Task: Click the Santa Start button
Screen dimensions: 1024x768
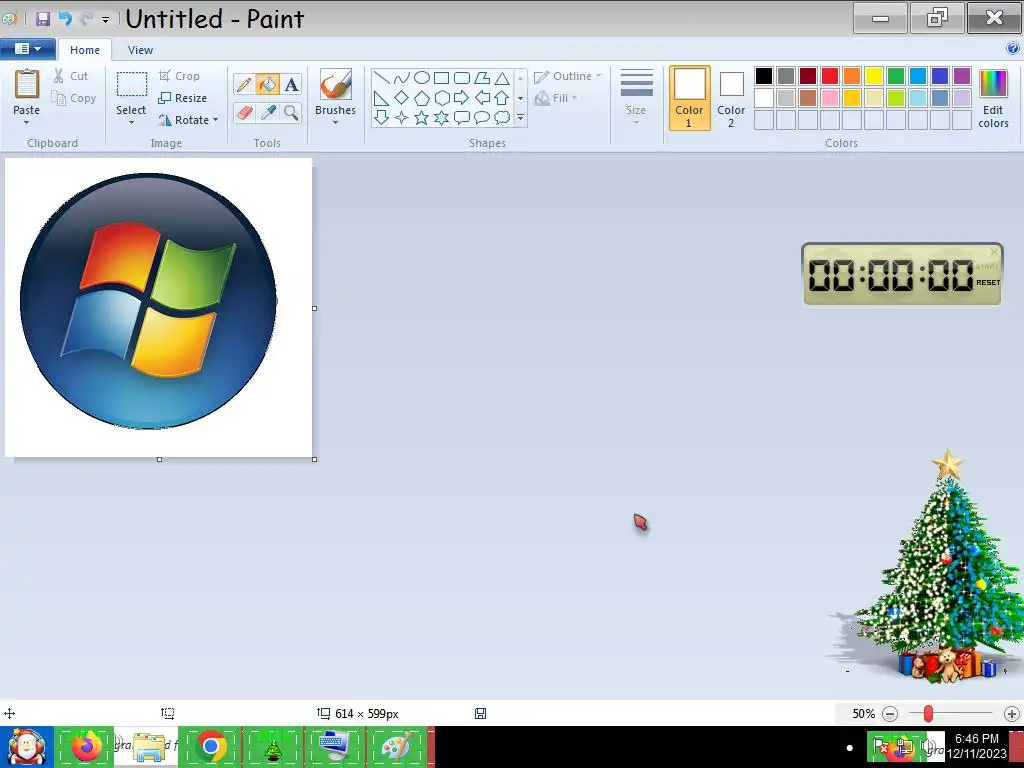Action: pos(26,746)
